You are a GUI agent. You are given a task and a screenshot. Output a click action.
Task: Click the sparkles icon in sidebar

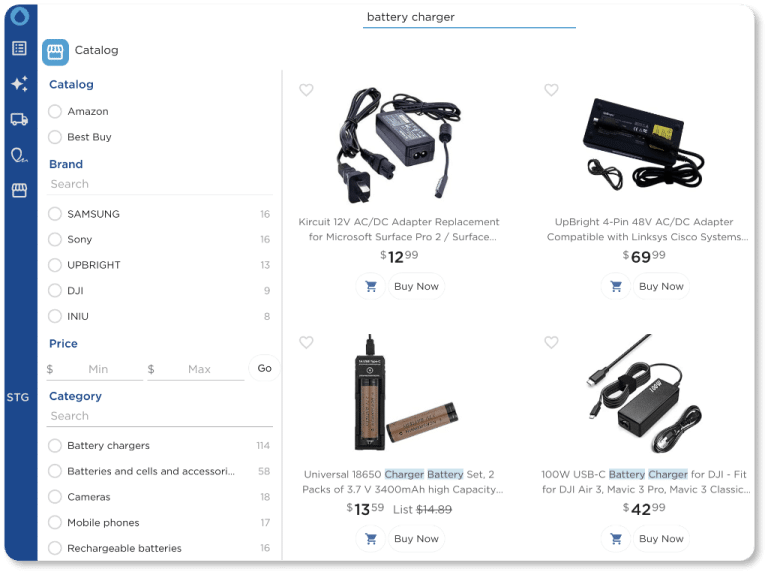click(19, 84)
